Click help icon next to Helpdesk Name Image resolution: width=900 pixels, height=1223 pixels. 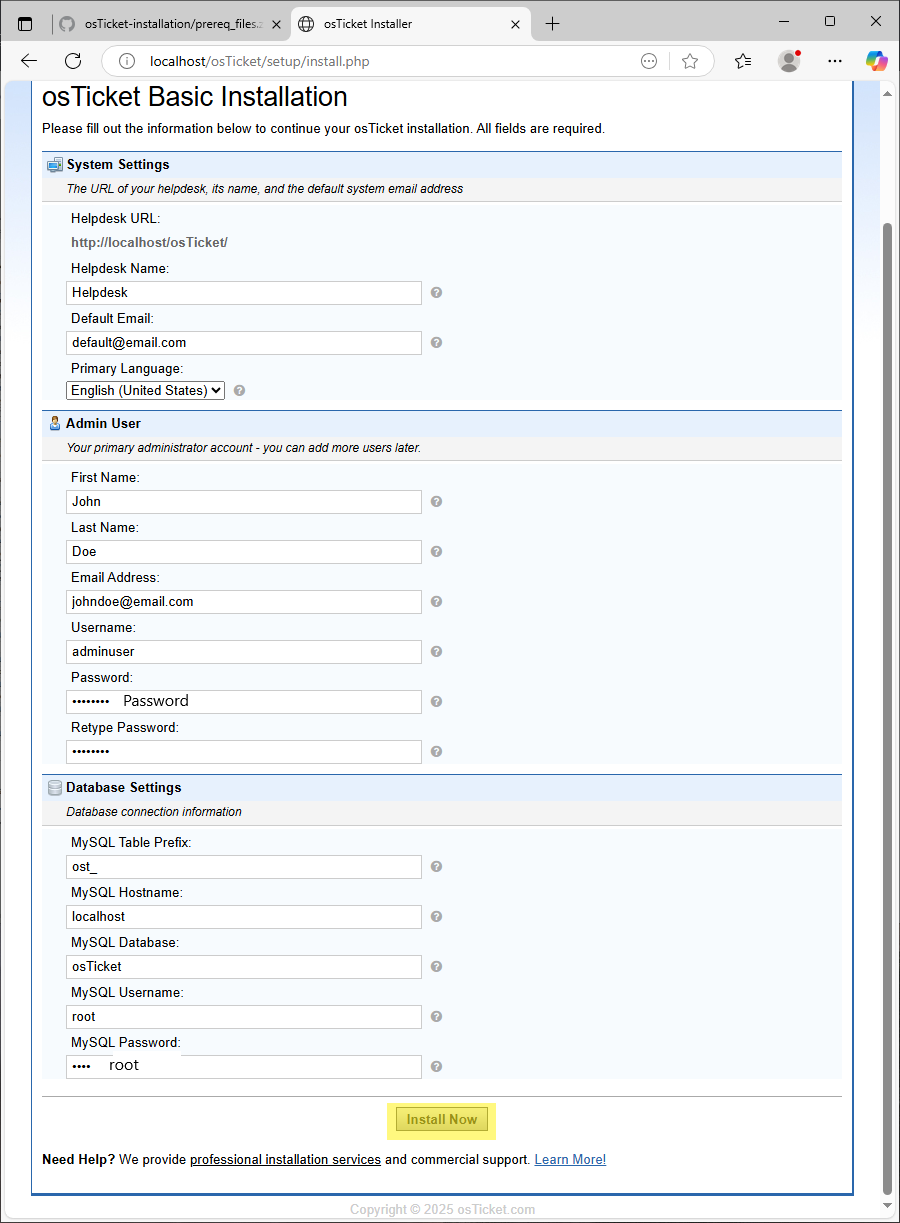tap(436, 293)
